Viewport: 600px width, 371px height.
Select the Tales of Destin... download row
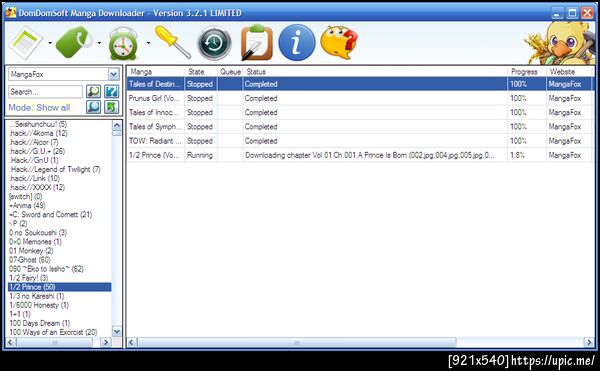click(x=360, y=84)
